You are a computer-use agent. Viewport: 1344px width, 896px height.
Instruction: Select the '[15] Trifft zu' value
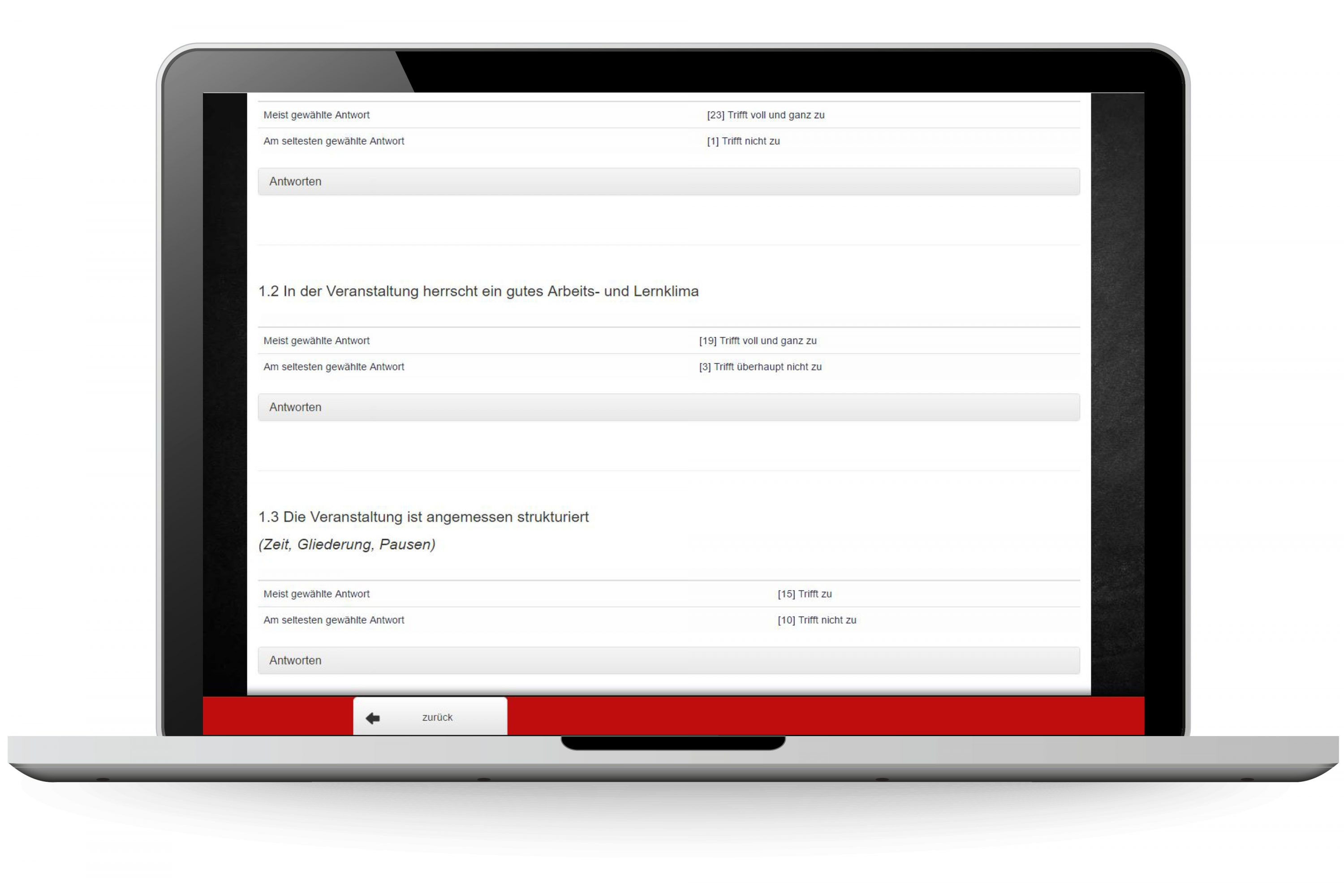[804, 594]
